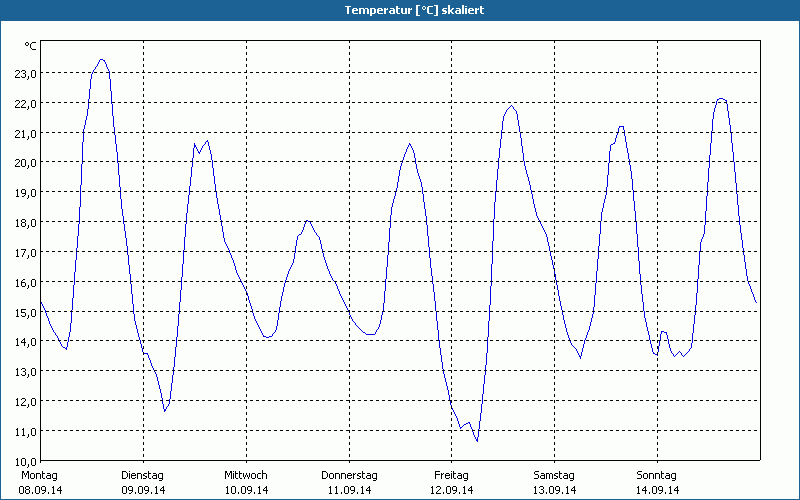Select the 16,0 y-axis label
This screenshot has height=500, width=800.
[x=25, y=283]
